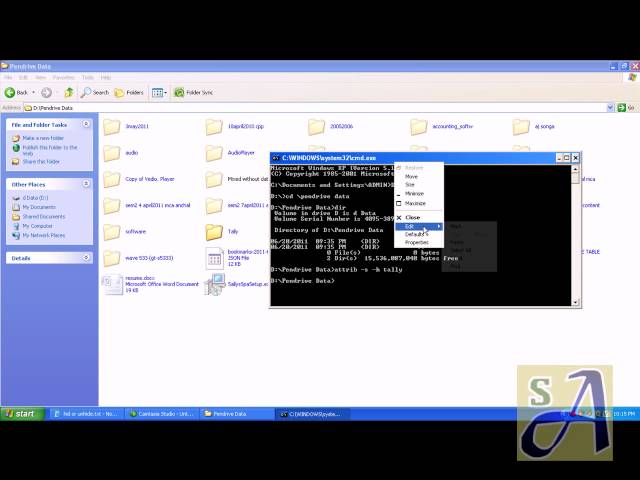Select the Mixed without dat folder
The width and height of the screenshot is (640, 480).
pos(237,179)
